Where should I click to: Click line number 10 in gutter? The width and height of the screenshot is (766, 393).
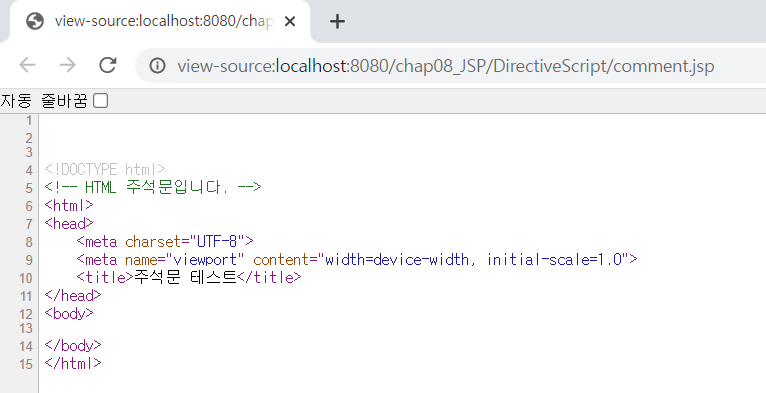point(26,278)
